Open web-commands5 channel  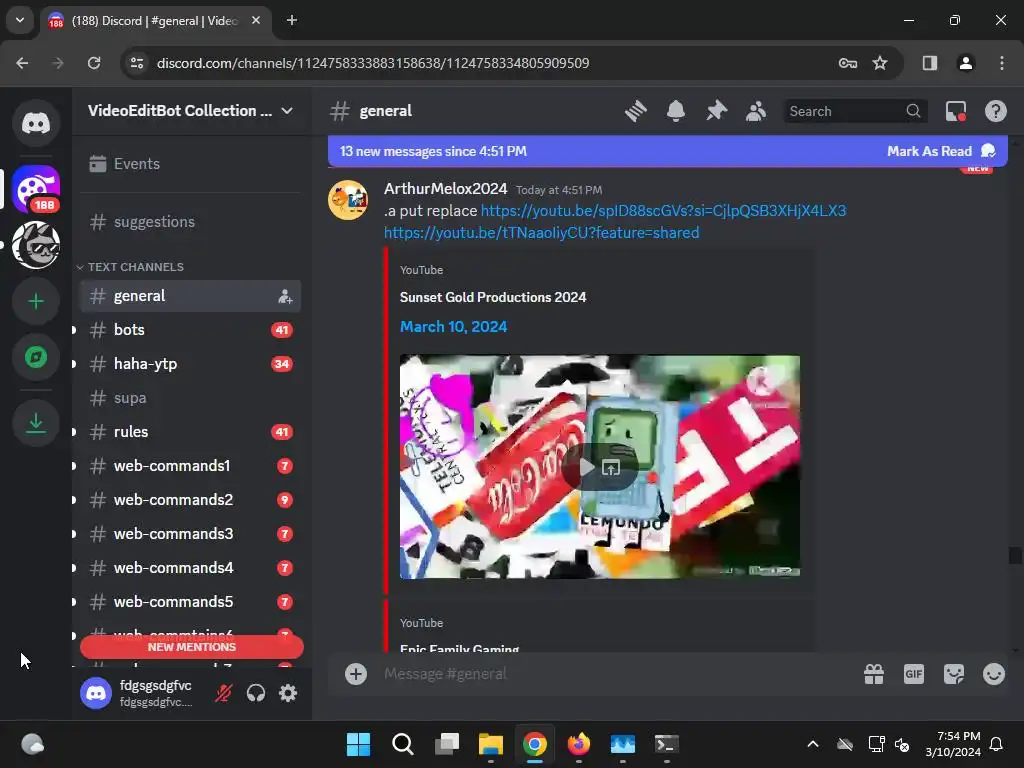coord(189,601)
